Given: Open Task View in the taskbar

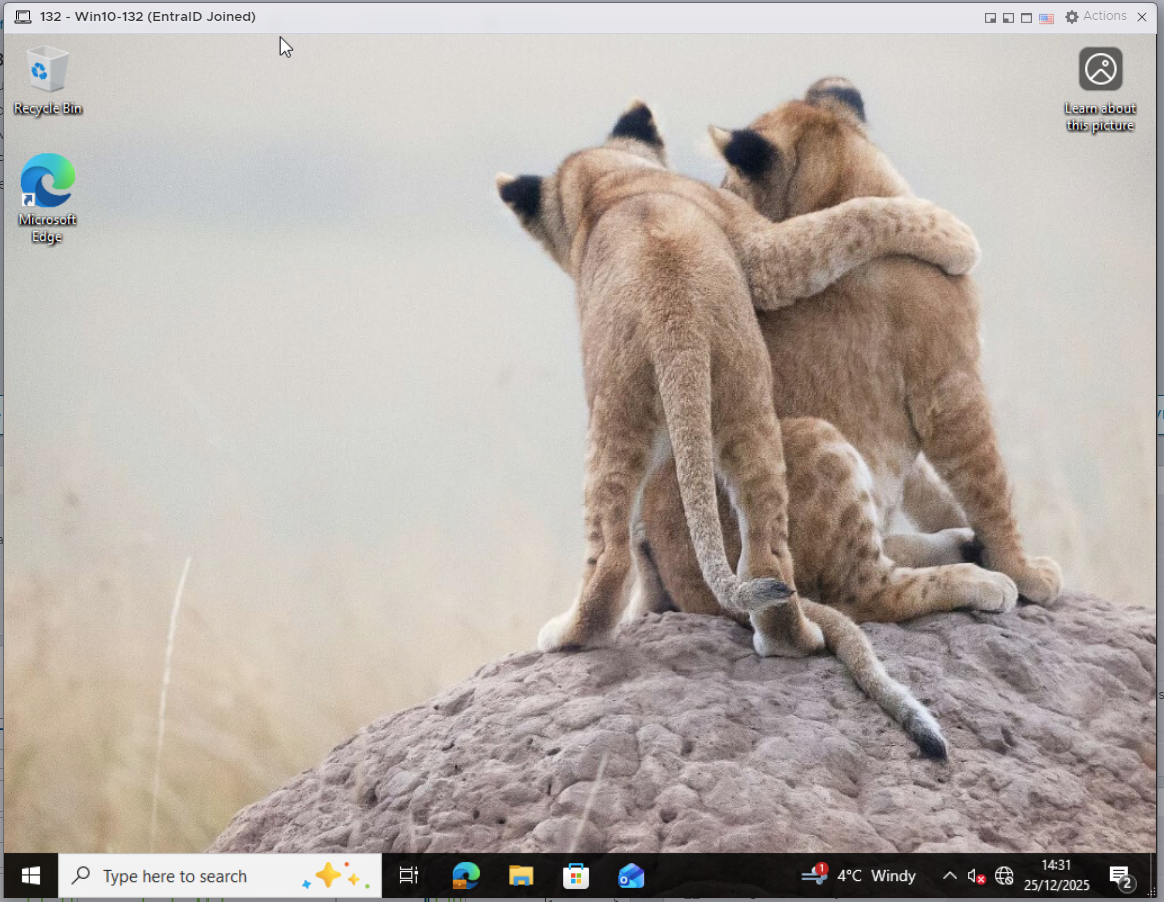Looking at the screenshot, I should pos(408,876).
